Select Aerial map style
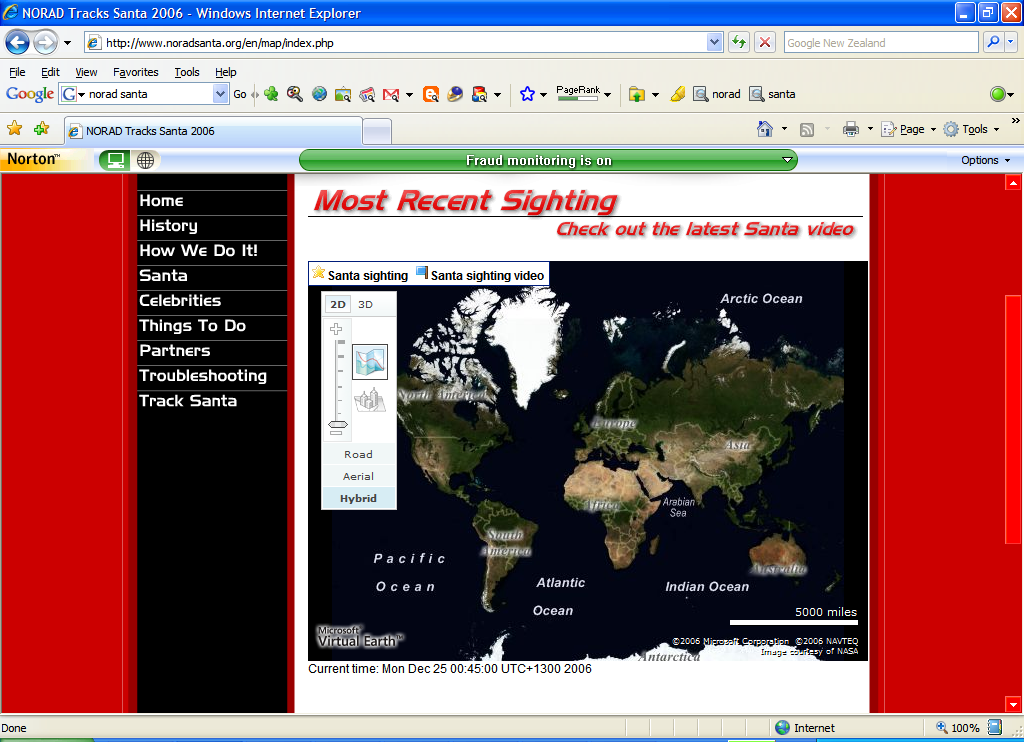 point(359,476)
